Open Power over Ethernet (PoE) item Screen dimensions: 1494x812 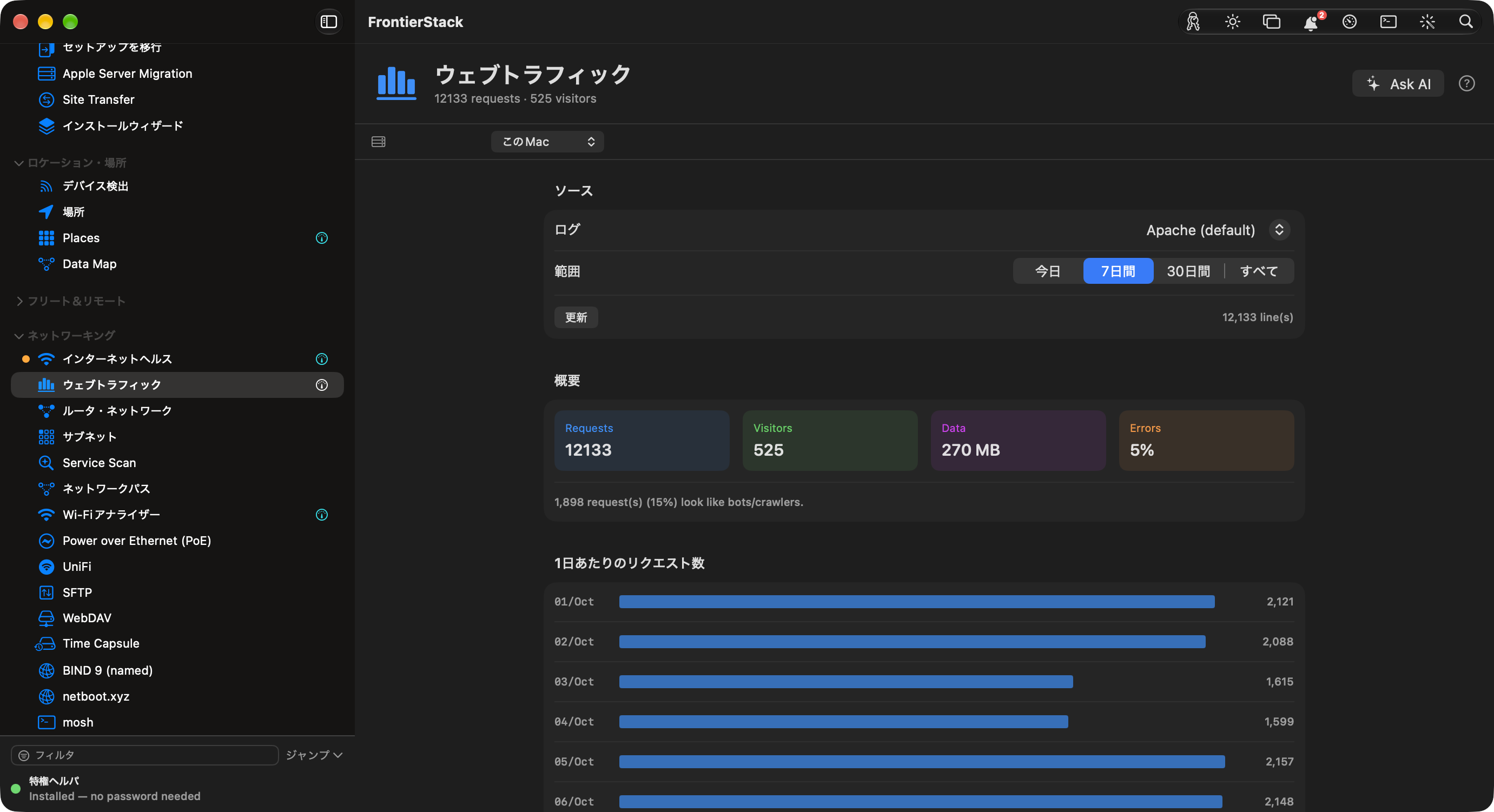tap(177, 541)
